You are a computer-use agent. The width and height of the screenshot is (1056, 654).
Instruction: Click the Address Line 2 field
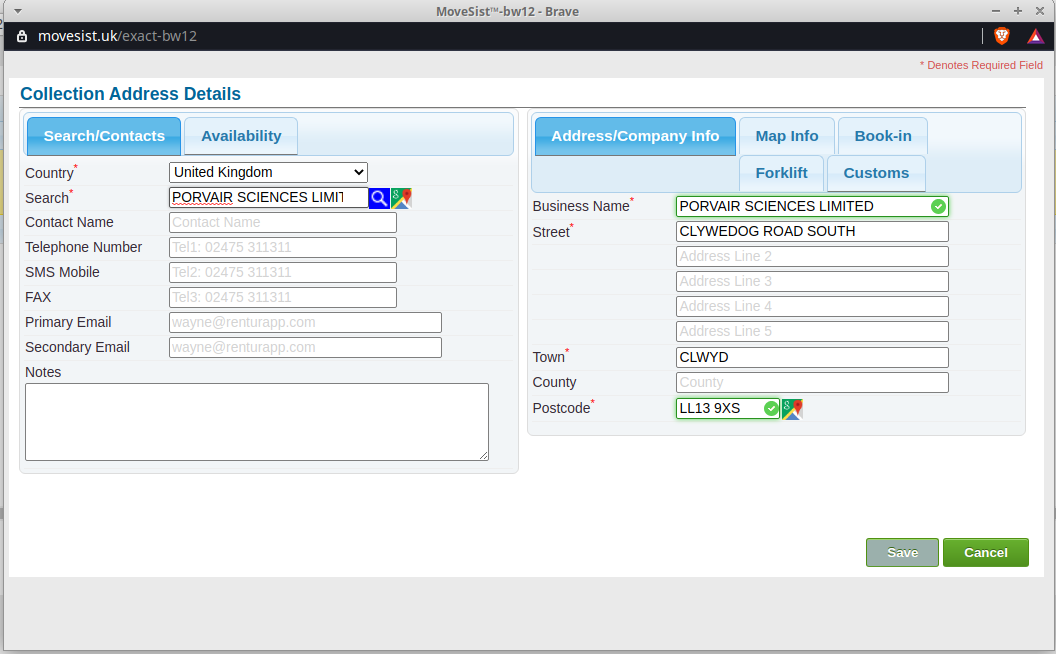(812, 257)
